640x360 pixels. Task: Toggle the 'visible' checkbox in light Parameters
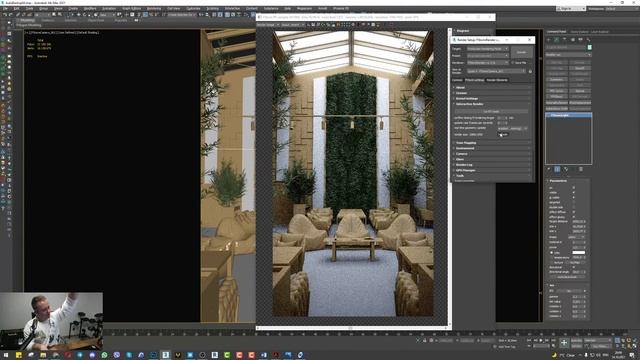tap(574, 193)
